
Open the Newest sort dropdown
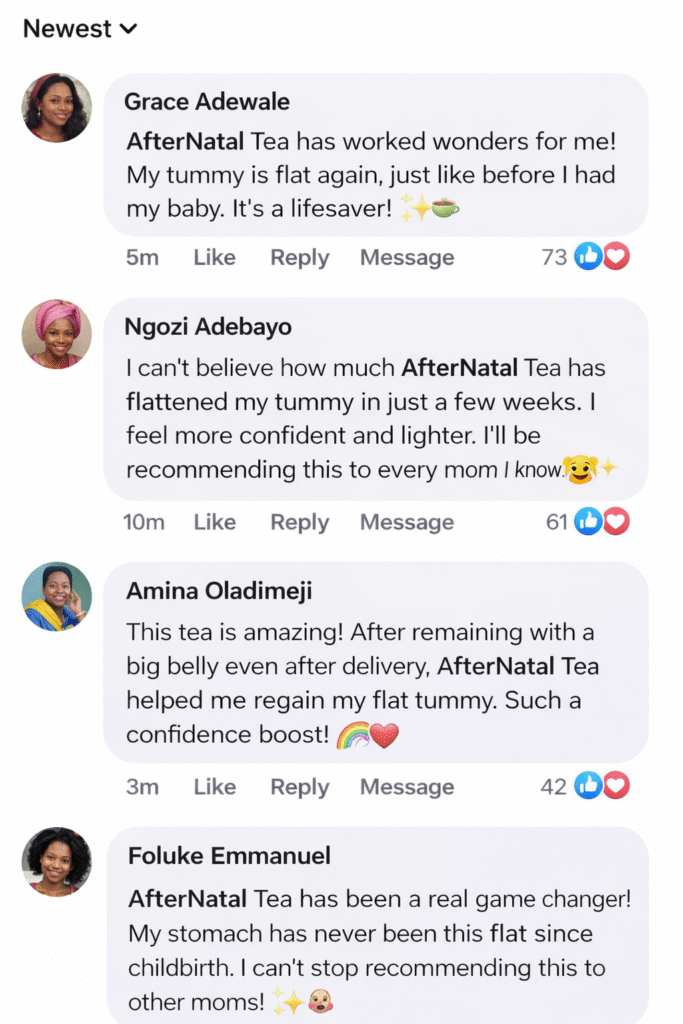pyautogui.click(x=80, y=29)
